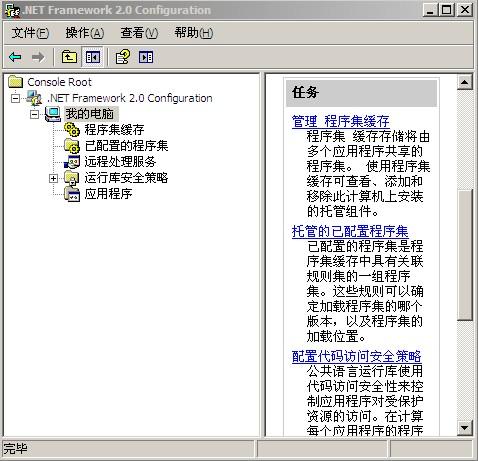Toggle the Show/Hide Console Tree icon
Image resolution: width=478 pixels, height=461 pixels.
92,57
